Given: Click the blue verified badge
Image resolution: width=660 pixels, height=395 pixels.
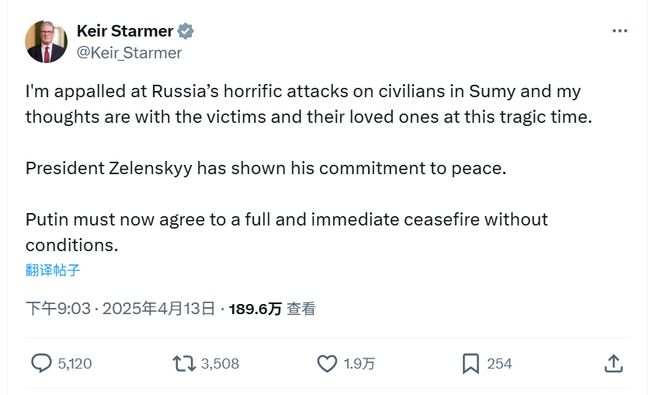Looking at the screenshot, I should pyautogui.click(x=186, y=31).
